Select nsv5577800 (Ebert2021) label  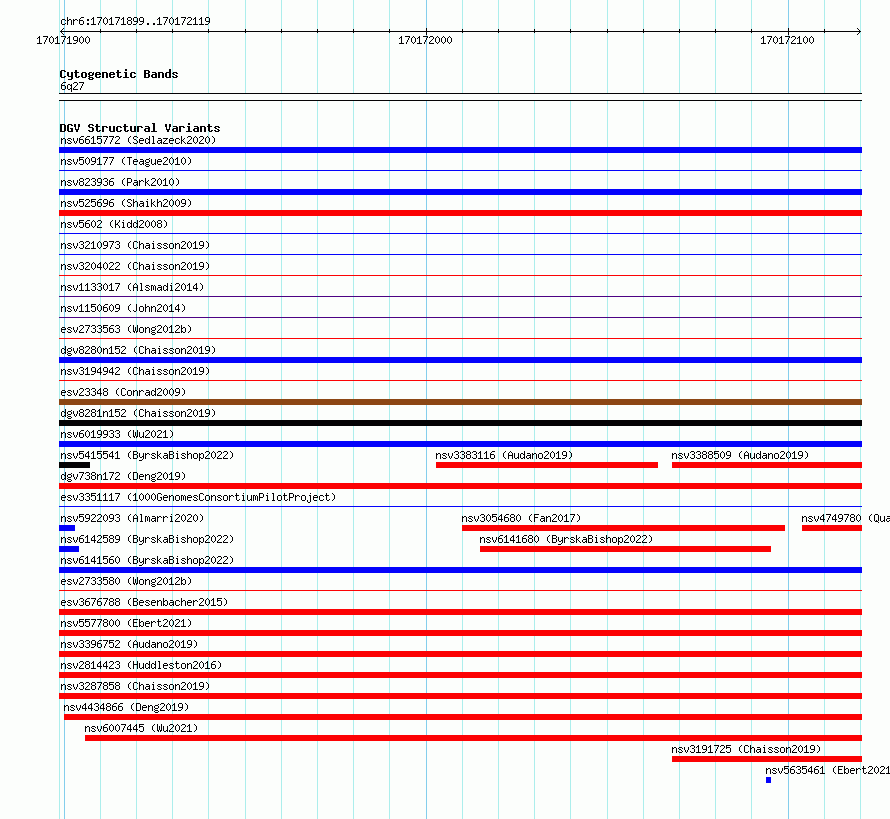[x=126, y=623]
